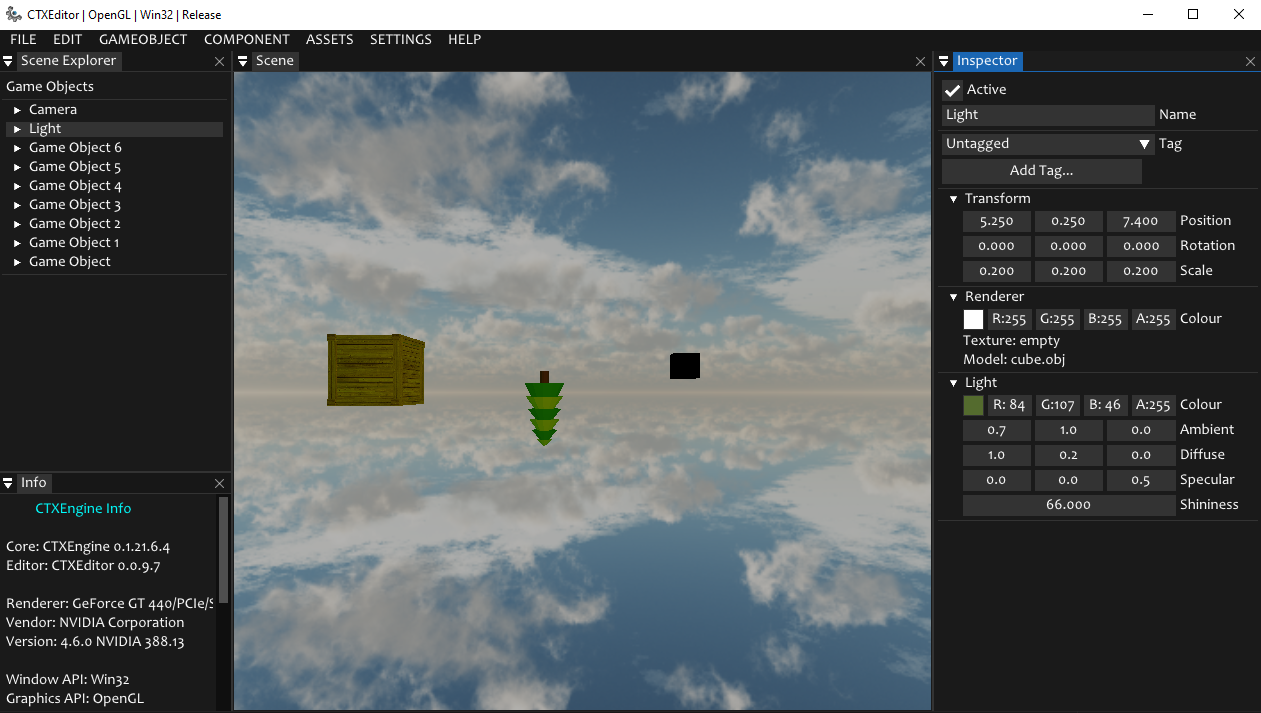The image size is (1261, 713).
Task: Click the Info panel collapse triangle icon
Action: (x=8, y=483)
